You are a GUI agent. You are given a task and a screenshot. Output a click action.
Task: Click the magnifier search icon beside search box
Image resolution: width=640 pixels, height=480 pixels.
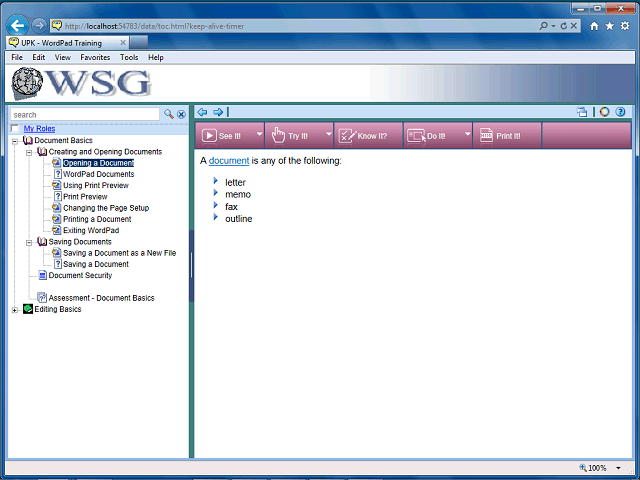169,114
